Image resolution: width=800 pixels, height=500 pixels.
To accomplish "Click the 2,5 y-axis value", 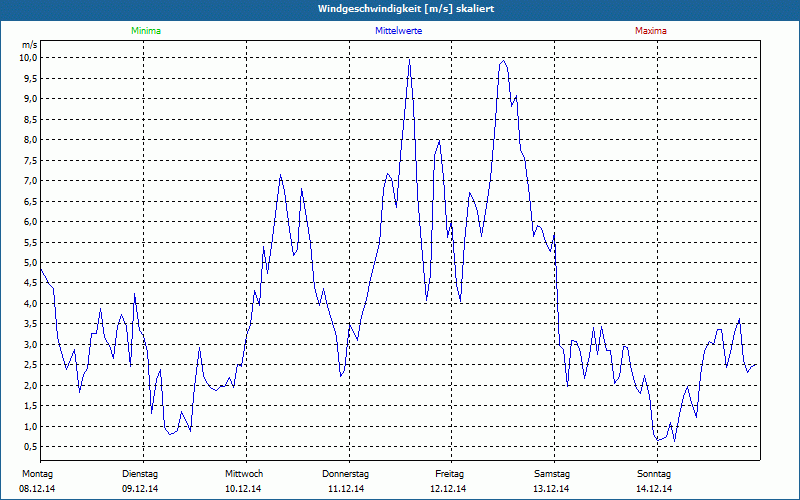I will [31, 365].
